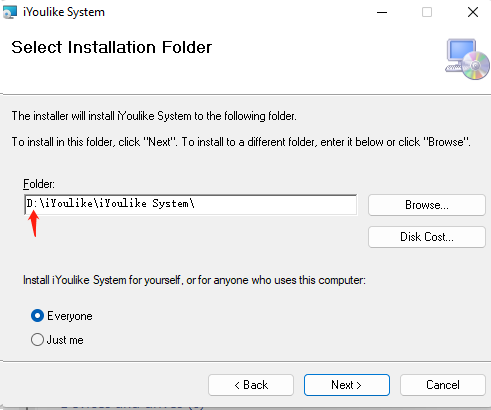Image resolution: width=491 pixels, height=410 pixels.
Task: Open the Disk Cost... dialog
Action: [x=427, y=237]
